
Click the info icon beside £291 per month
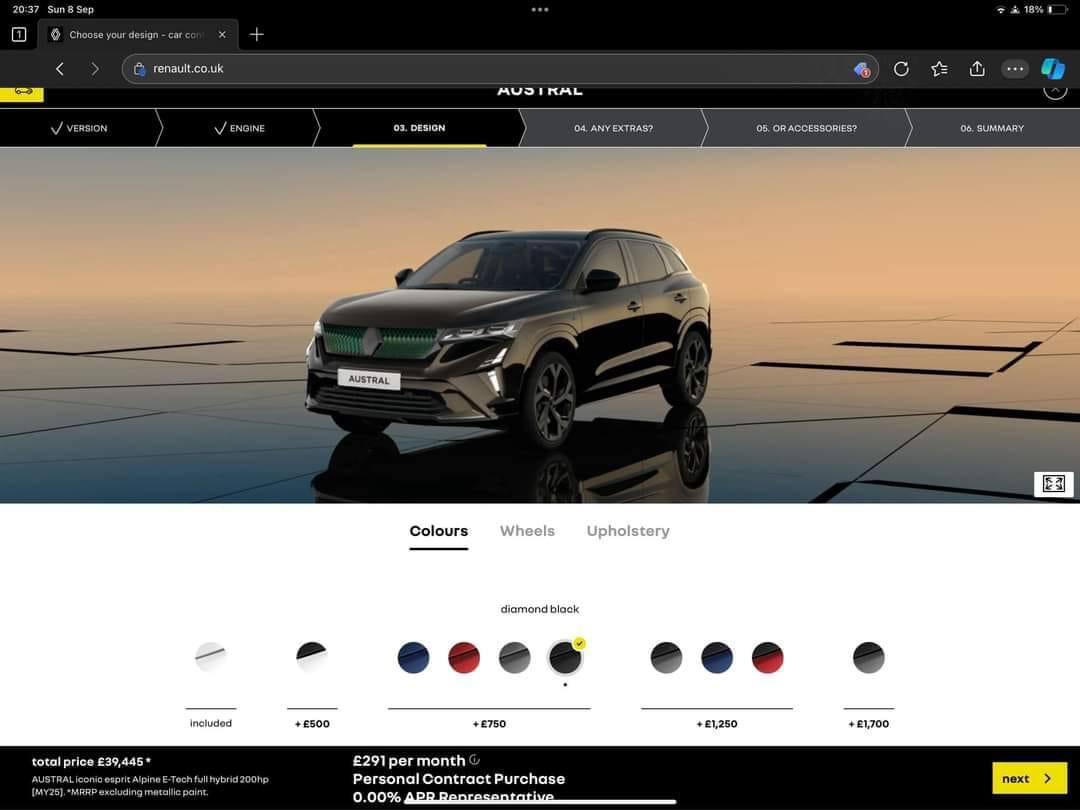point(474,760)
